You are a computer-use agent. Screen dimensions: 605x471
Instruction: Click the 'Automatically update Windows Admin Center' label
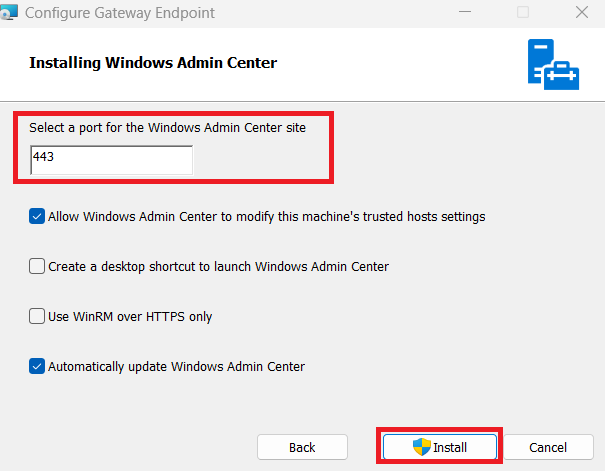(x=176, y=366)
